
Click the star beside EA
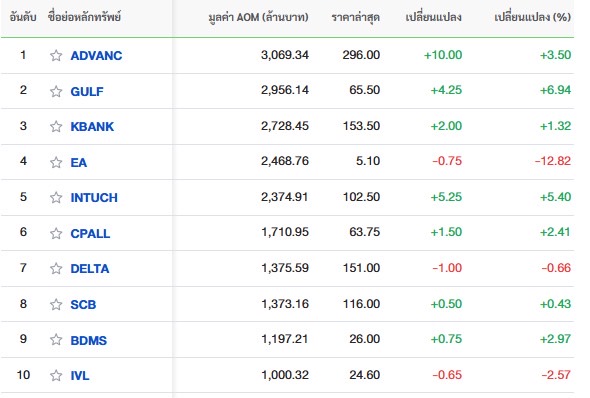coord(56,162)
